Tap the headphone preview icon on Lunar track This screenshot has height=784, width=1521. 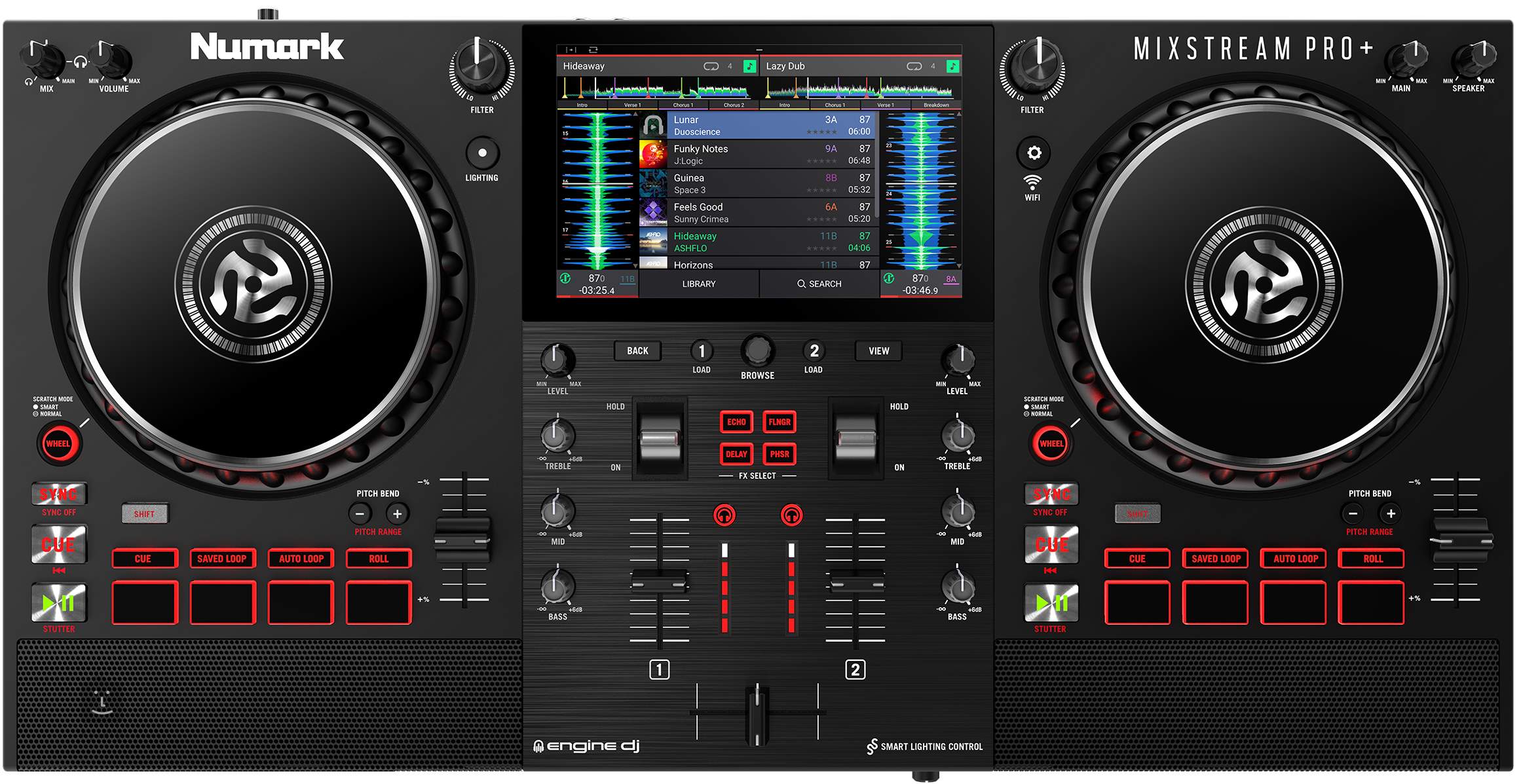click(652, 124)
